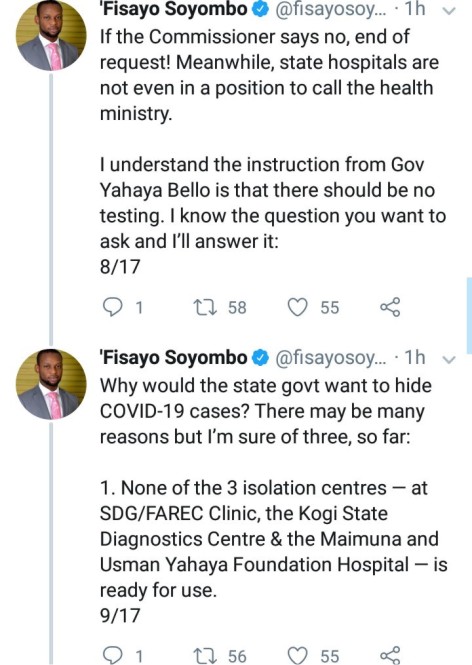Retweet the 8/17 tweet

[x=205, y=307]
